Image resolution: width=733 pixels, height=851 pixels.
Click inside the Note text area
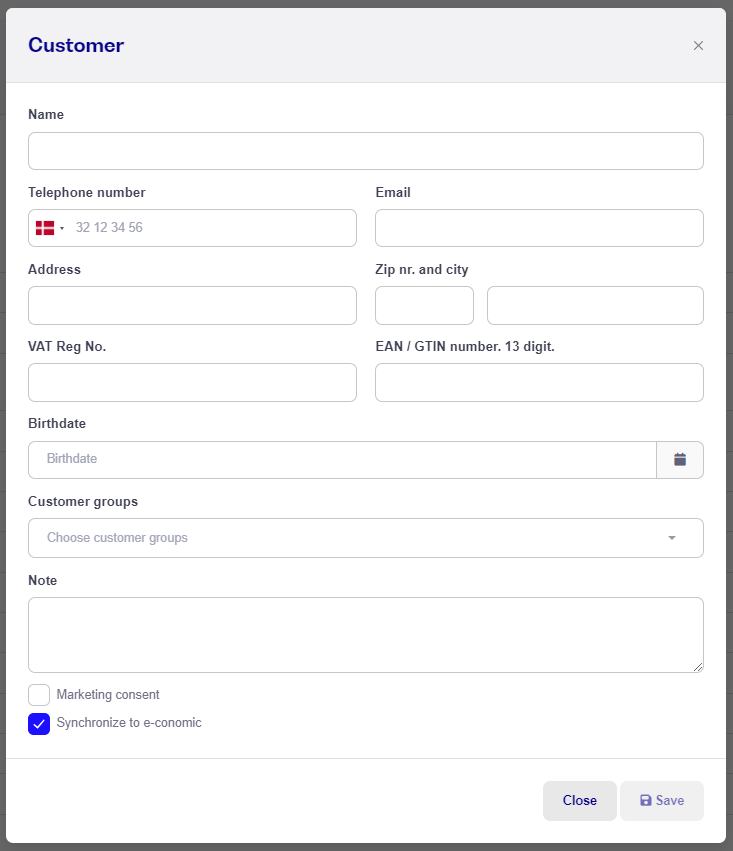point(366,635)
